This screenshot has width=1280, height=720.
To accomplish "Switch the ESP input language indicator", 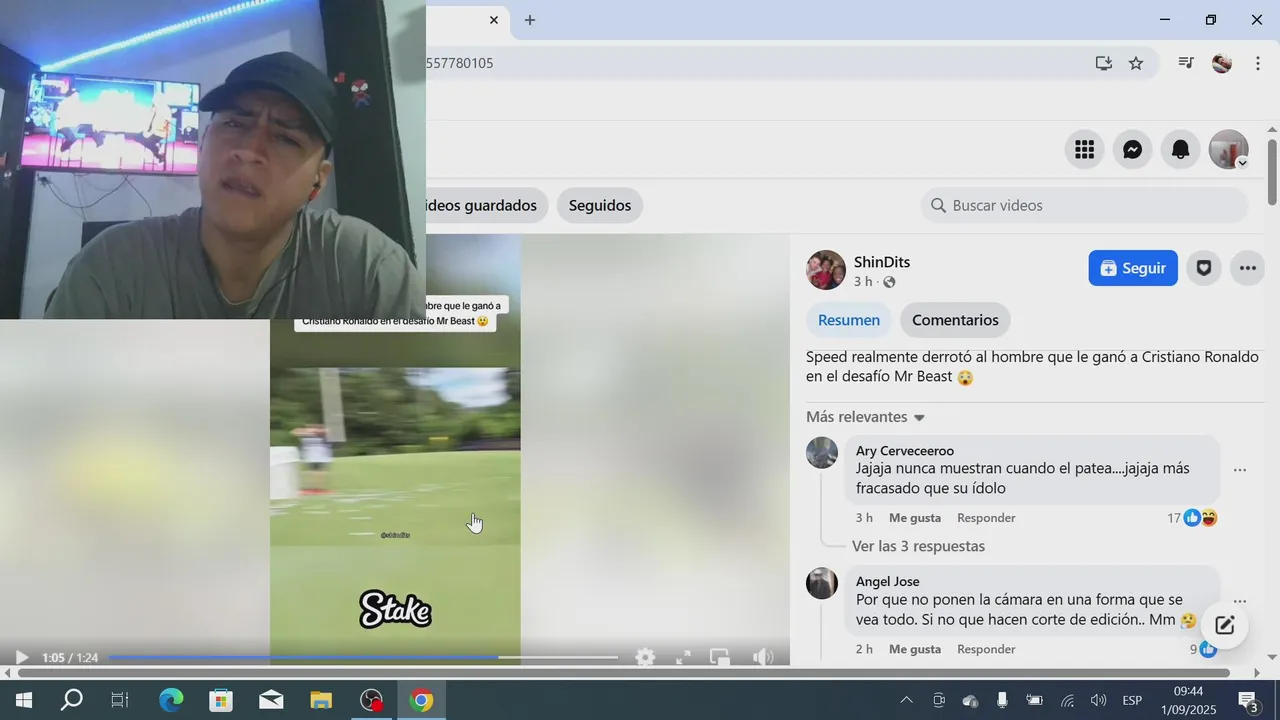I will pos(1132,700).
